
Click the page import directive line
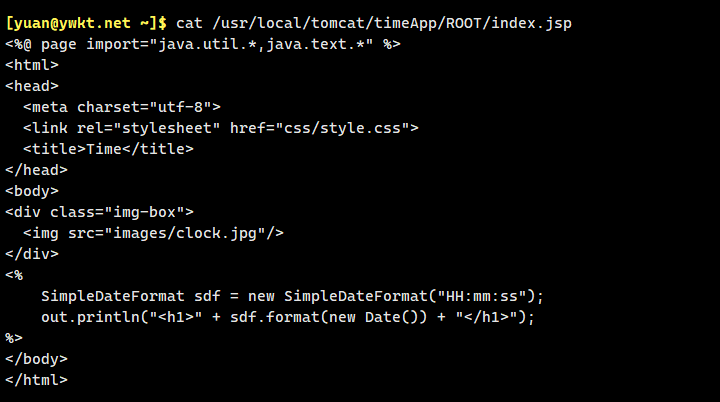point(203,44)
